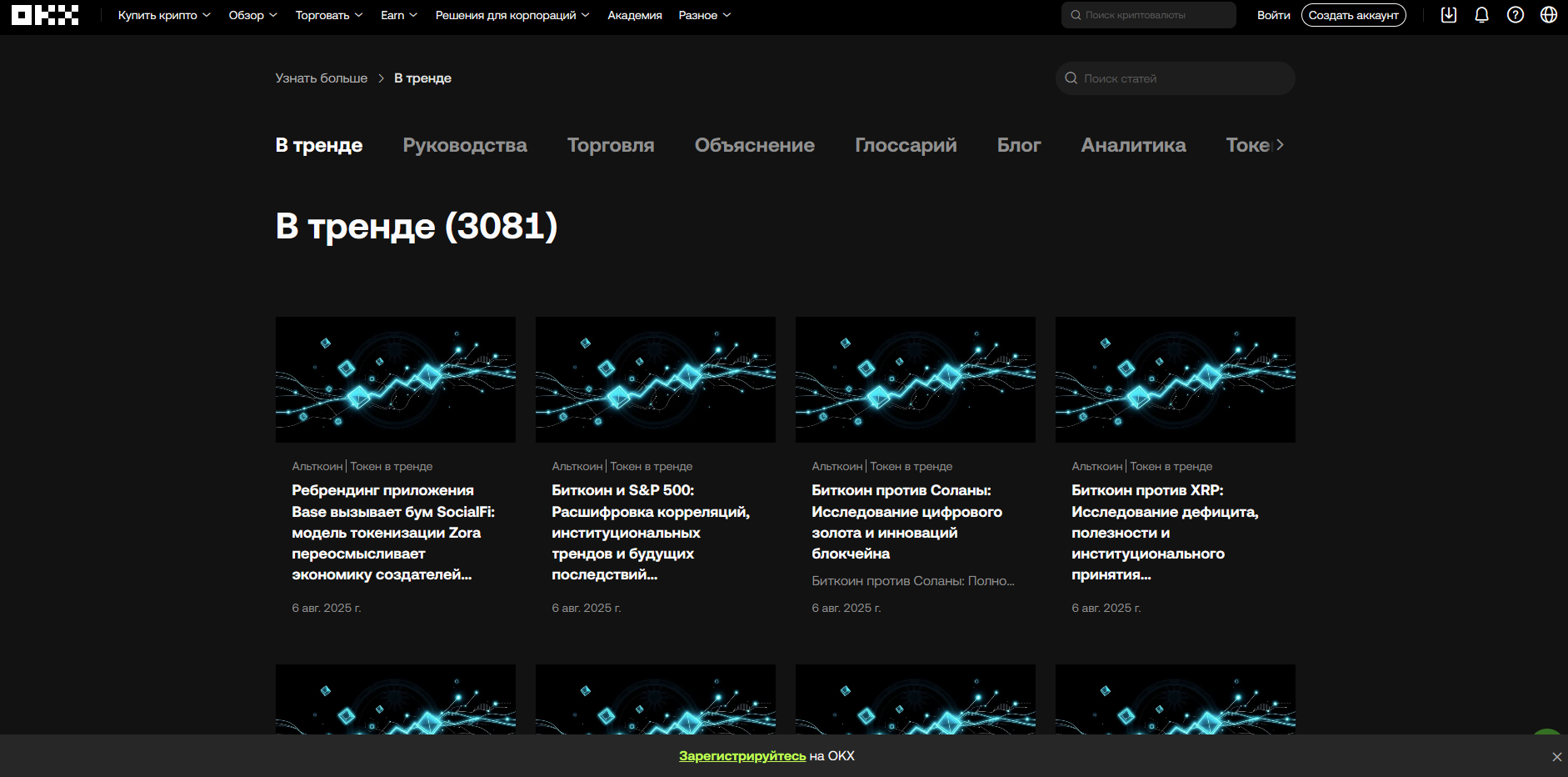This screenshot has width=1568, height=777.
Task: Open the download app icon
Action: pos(1449,15)
